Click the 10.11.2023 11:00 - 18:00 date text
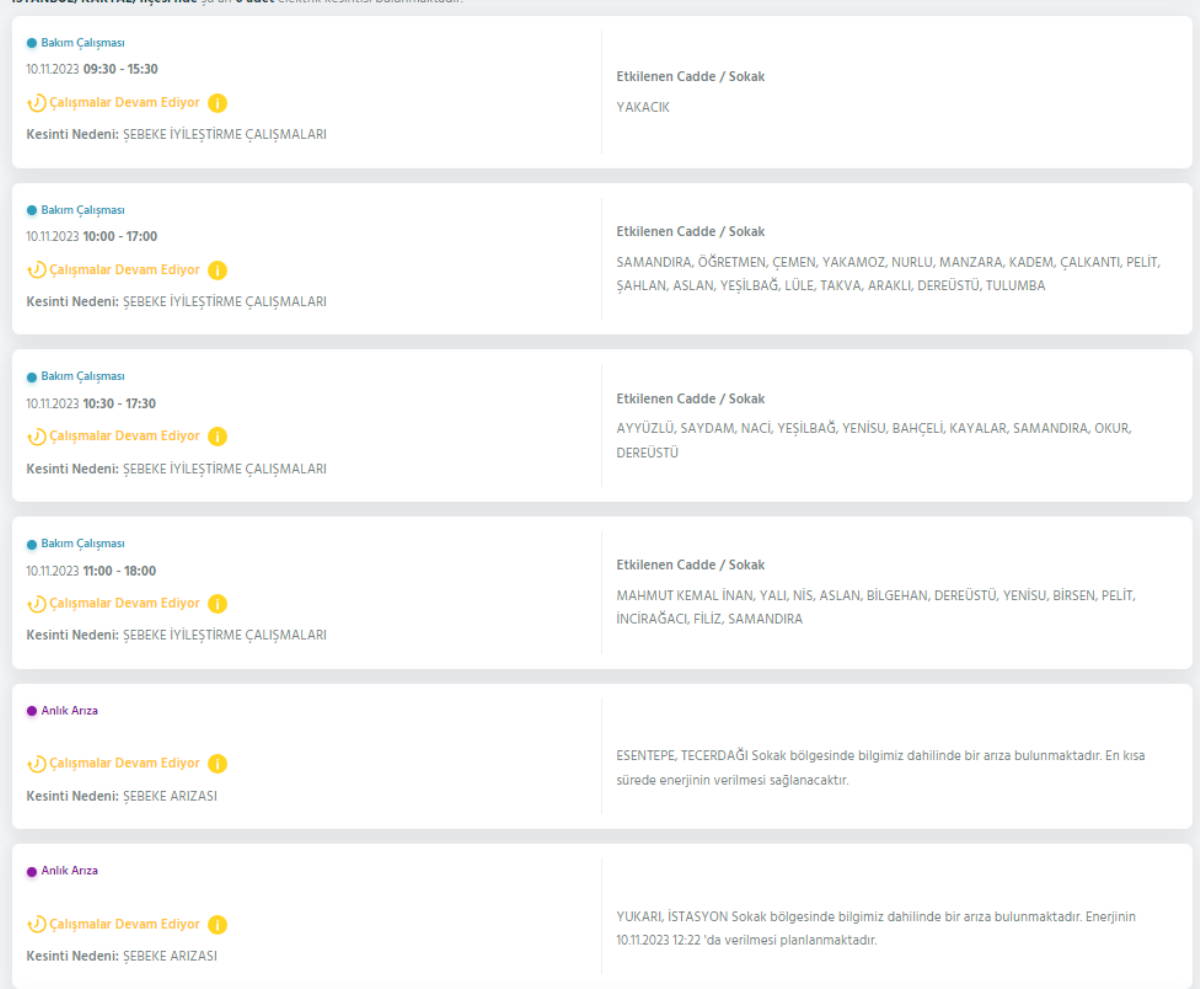1200x989 pixels. [x=91, y=571]
